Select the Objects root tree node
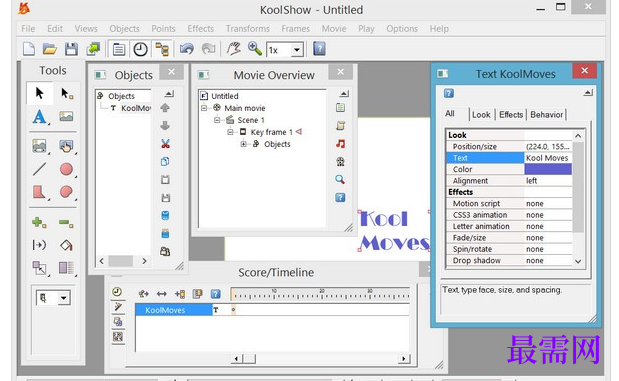Image resolution: width=619 pixels, height=381 pixels. [121, 96]
